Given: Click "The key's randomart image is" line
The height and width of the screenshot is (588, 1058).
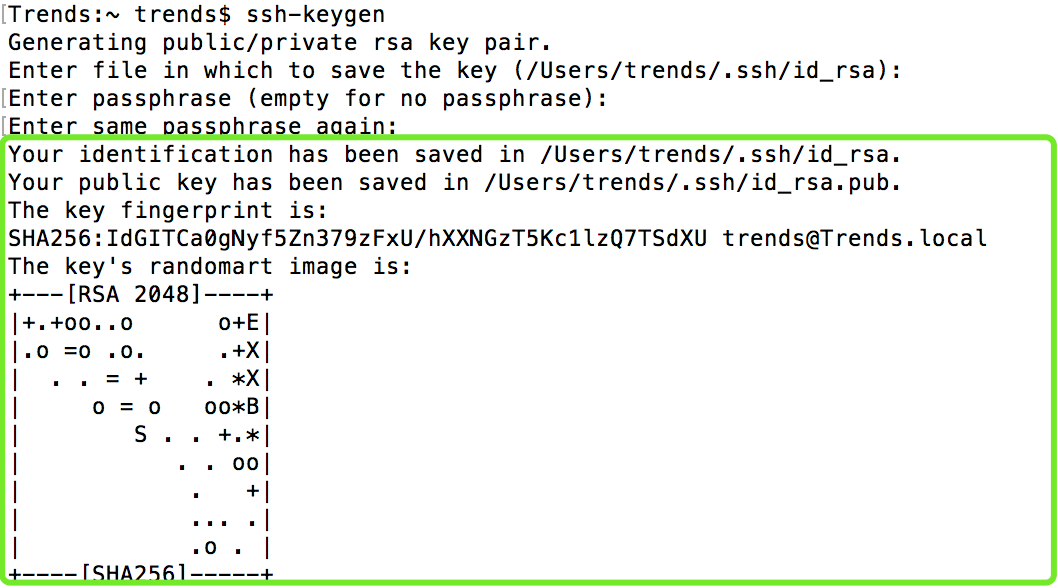Looking at the screenshot, I should [210, 267].
